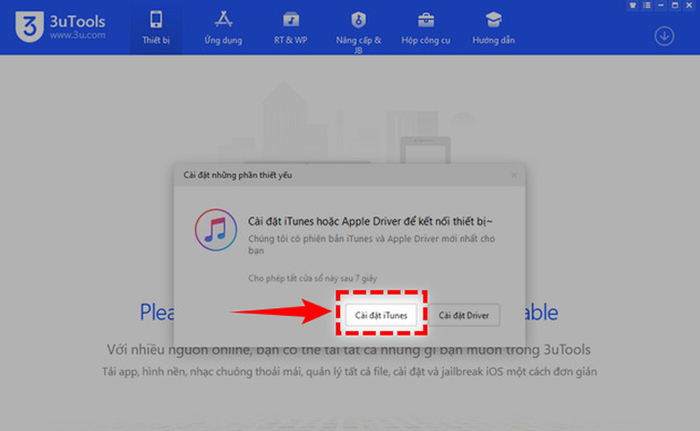This screenshot has height=431, width=700.
Task: Click the shirt skin icon in title bar
Action: (633, 5)
